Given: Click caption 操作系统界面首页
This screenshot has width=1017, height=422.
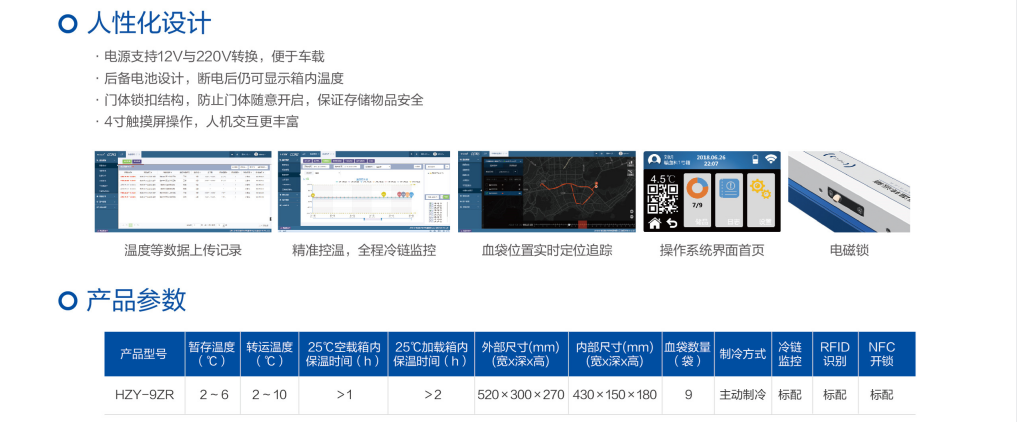Looking at the screenshot, I should 712,250.
